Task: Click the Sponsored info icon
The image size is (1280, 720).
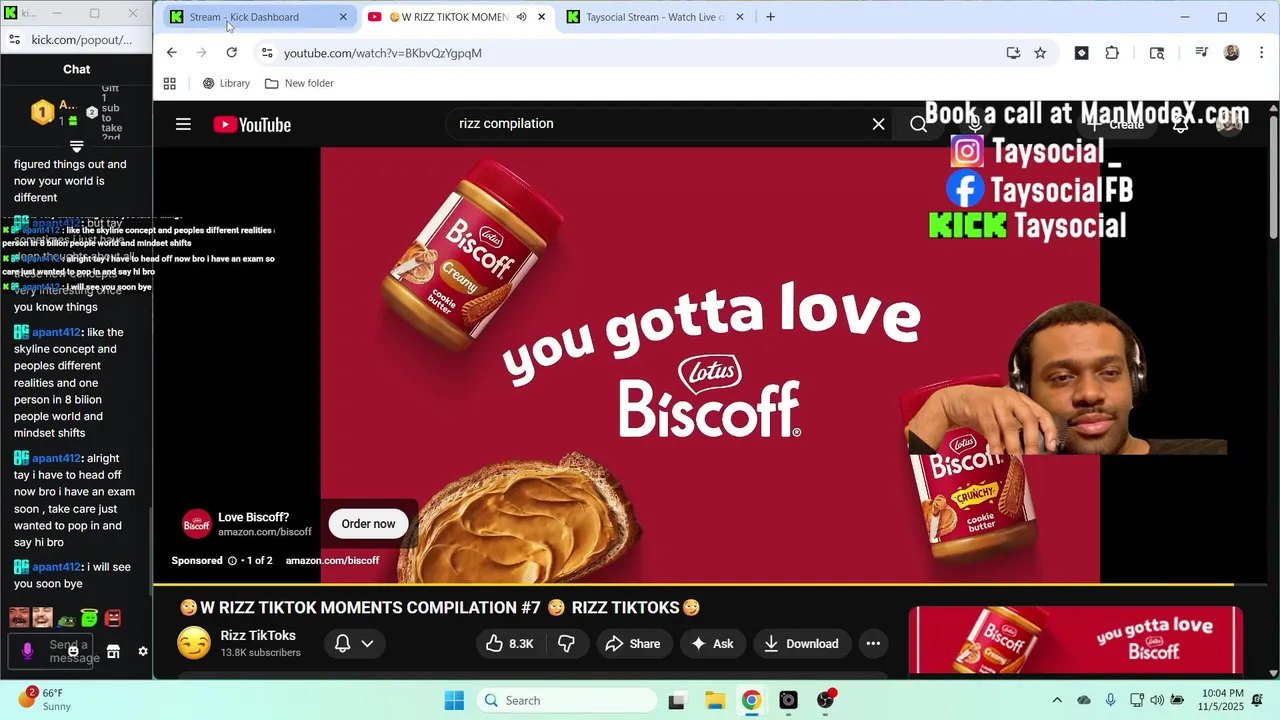Action: click(x=232, y=561)
